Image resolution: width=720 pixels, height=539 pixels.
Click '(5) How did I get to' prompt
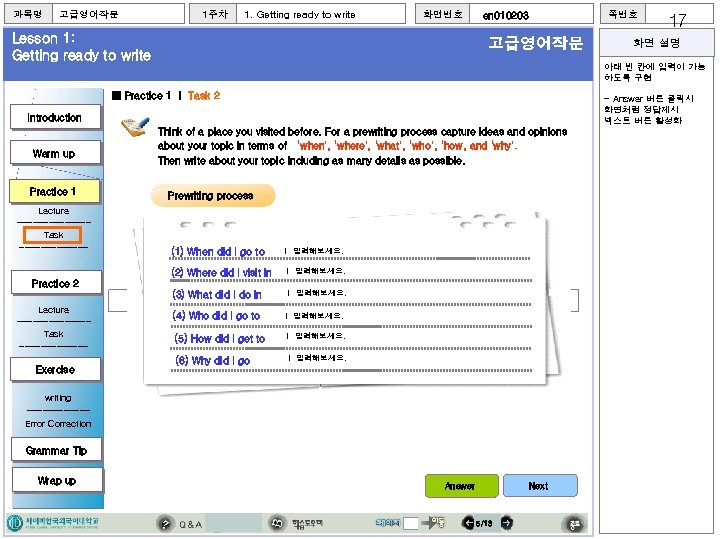coord(219,338)
